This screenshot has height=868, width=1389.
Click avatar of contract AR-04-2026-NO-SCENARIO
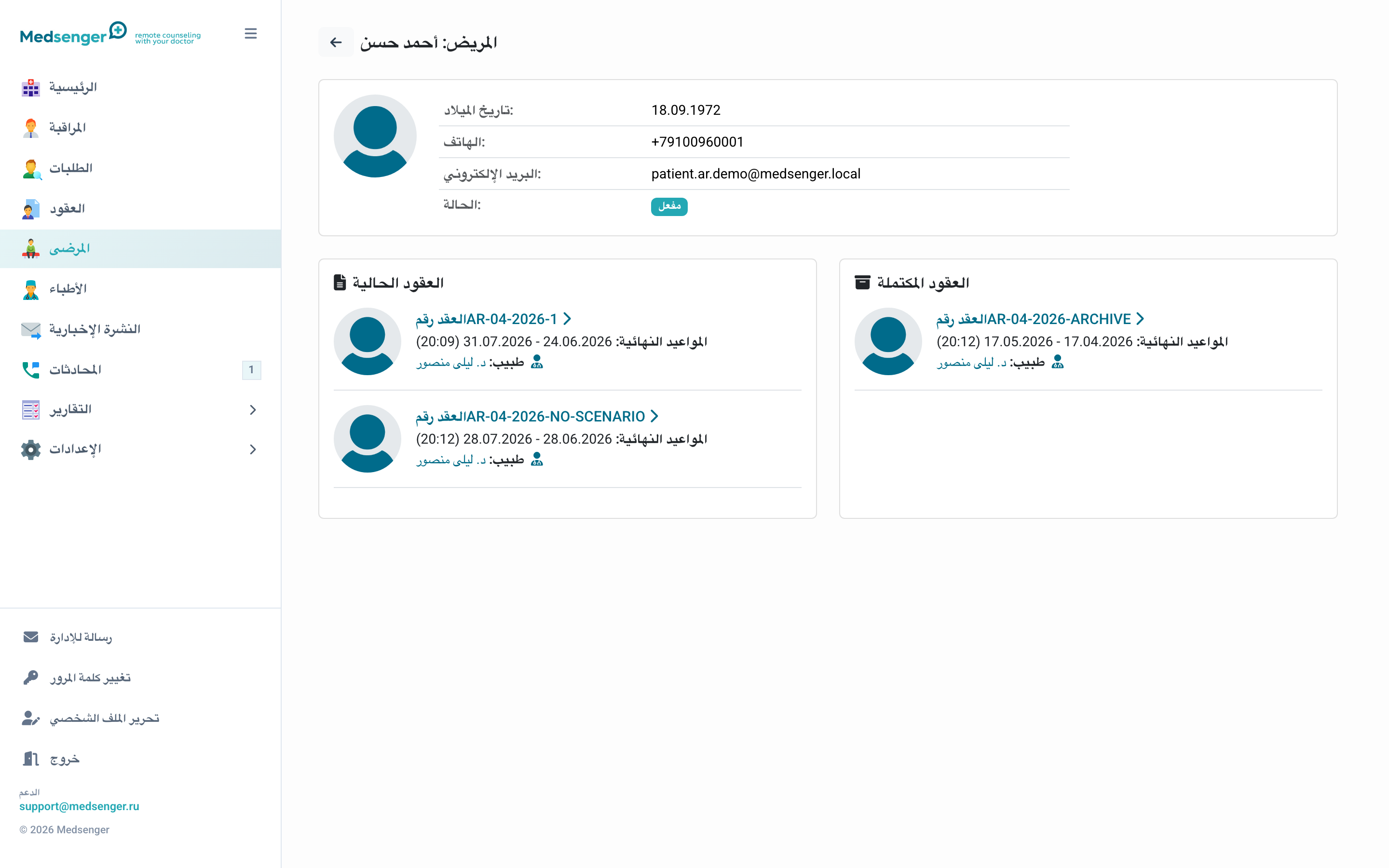pyautogui.click(x=368, y=439)
